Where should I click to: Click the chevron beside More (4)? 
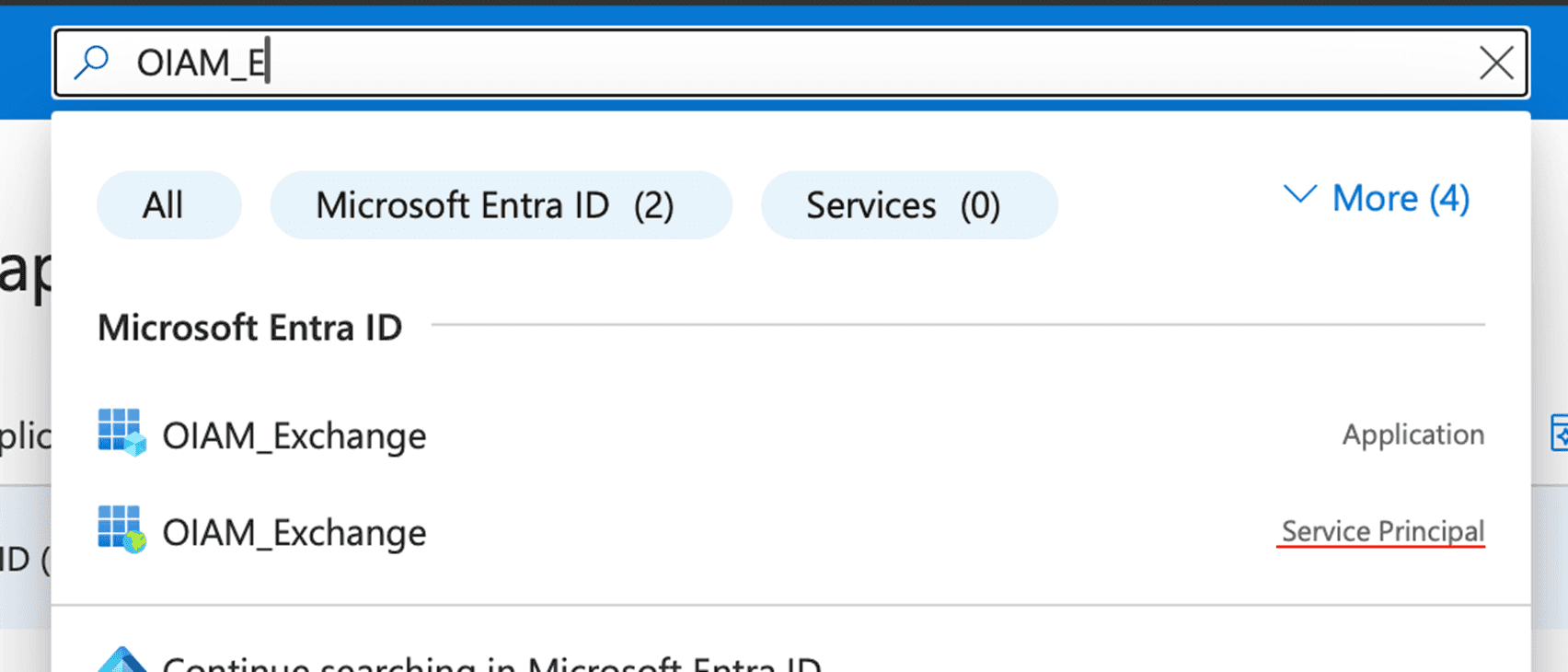coord(1299,195)
